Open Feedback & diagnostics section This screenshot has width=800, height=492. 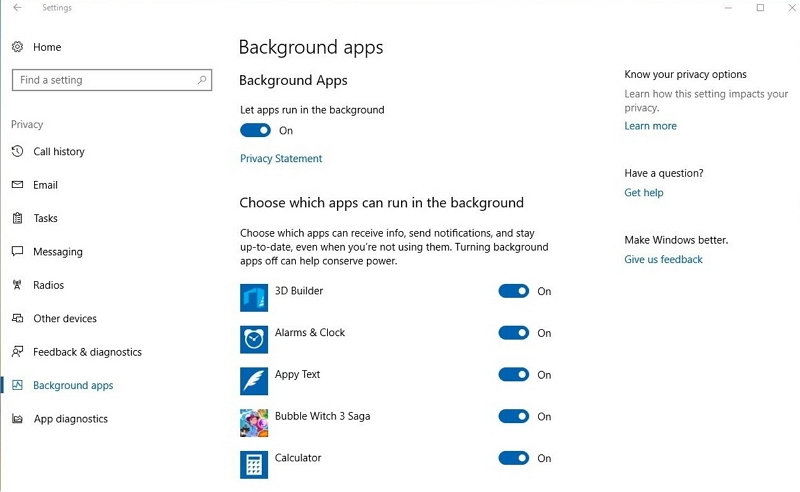(87, 352)
